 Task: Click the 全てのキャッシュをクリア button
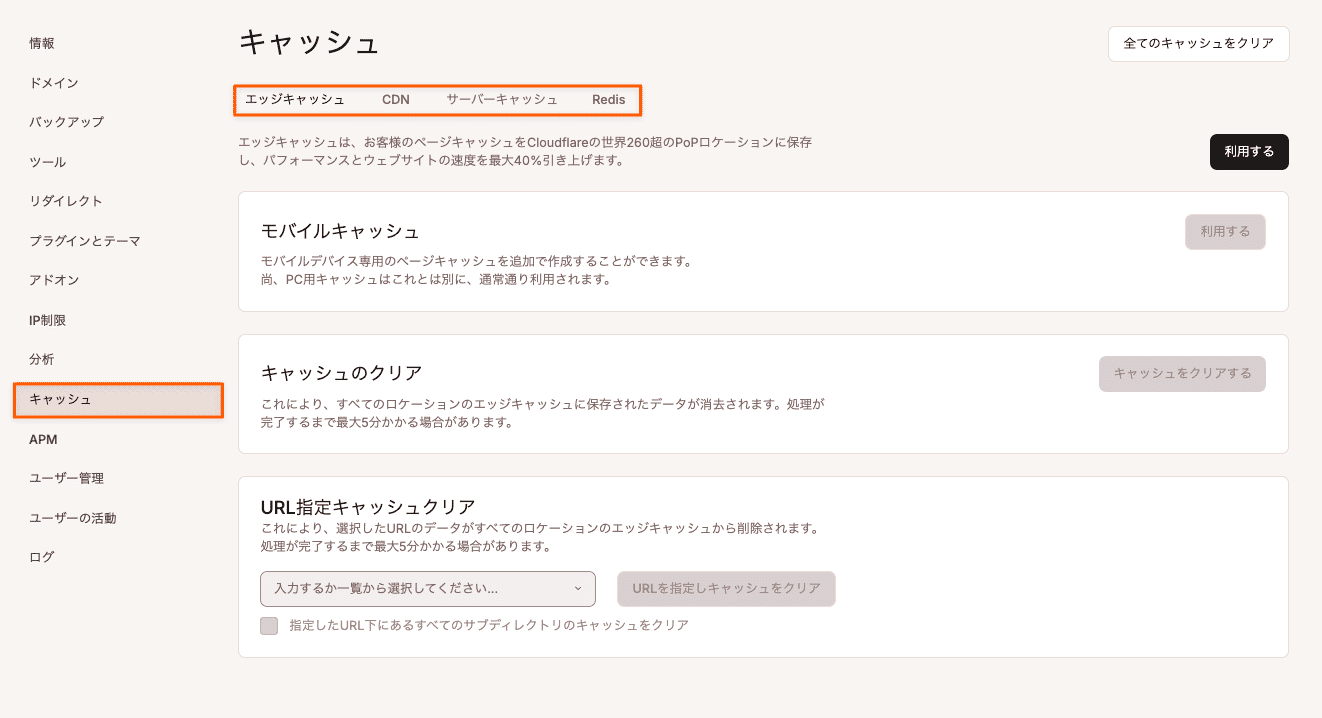pyautogui.click(x=1197, y=44)
